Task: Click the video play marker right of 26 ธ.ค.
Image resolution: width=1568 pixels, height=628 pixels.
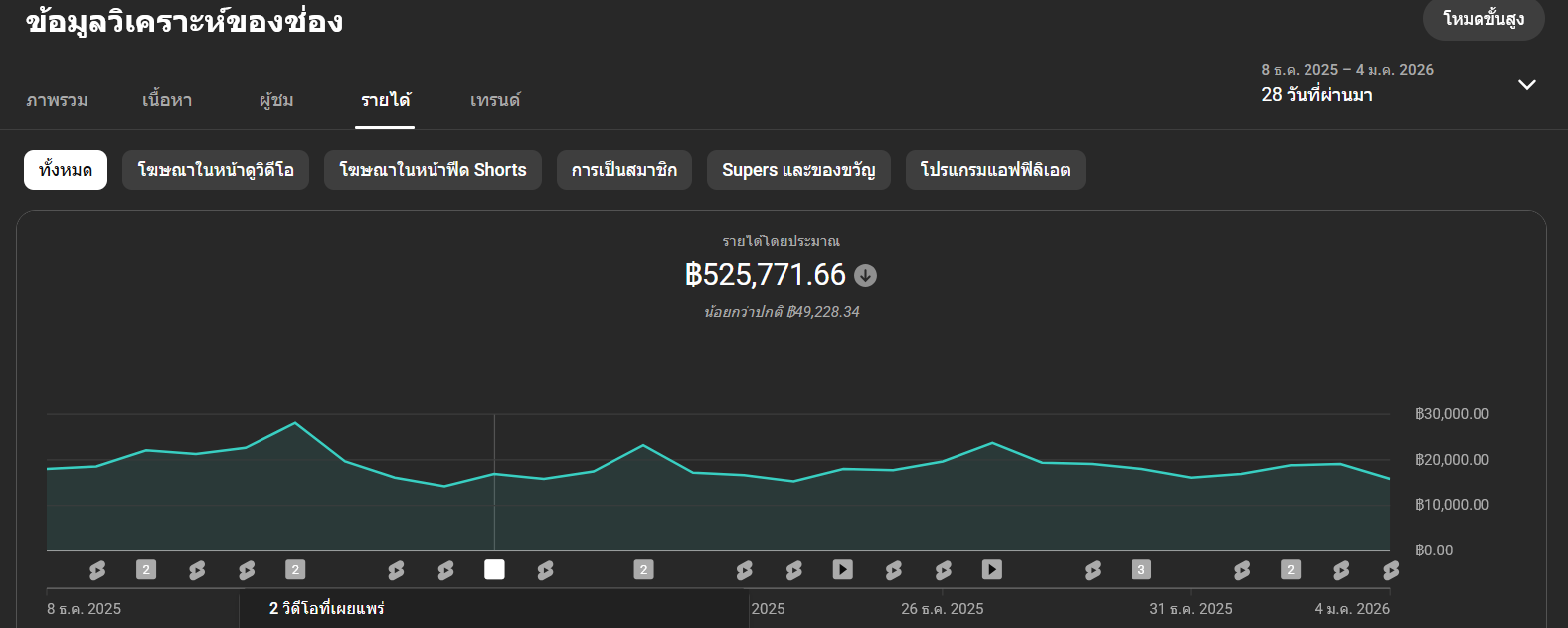Action: (991, 569)
